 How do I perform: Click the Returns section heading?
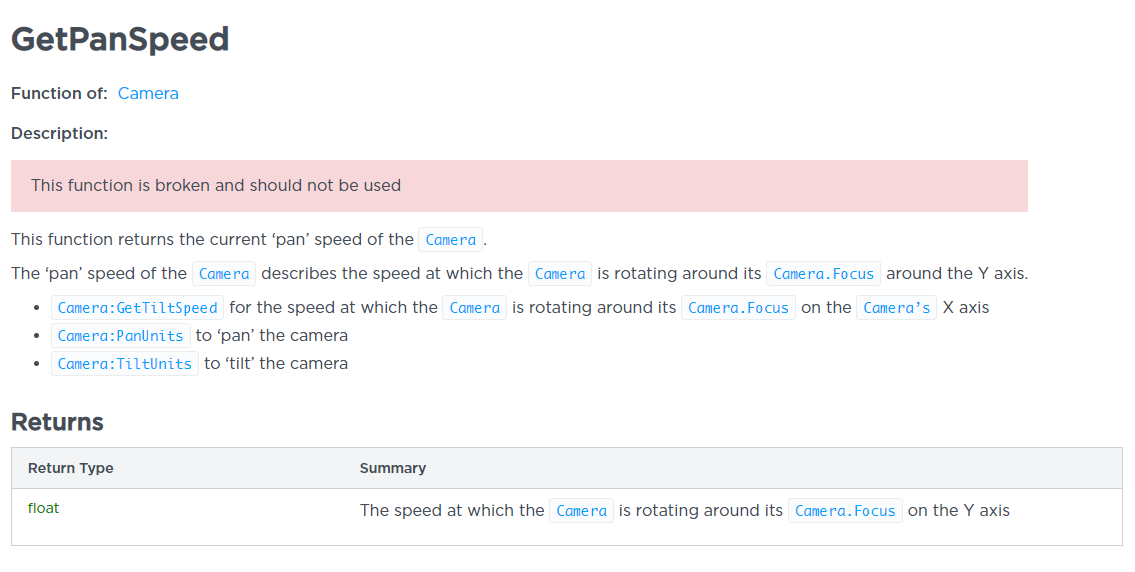pos(57,422)
